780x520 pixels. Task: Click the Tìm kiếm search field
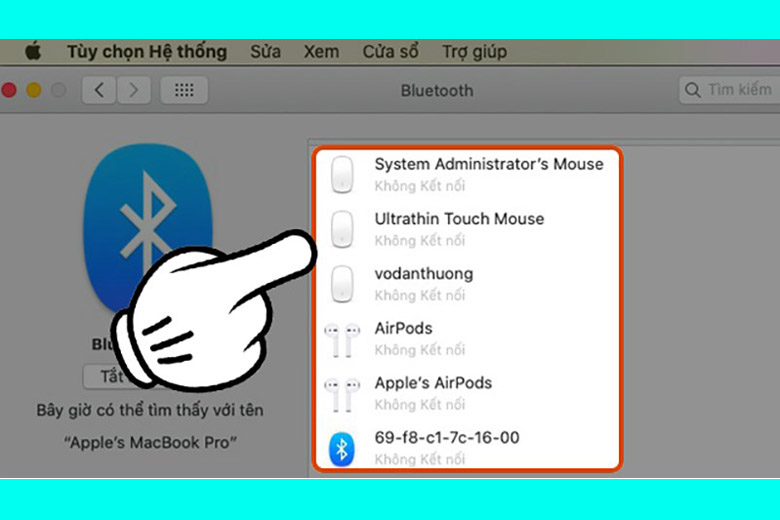[x=729, y=90]
